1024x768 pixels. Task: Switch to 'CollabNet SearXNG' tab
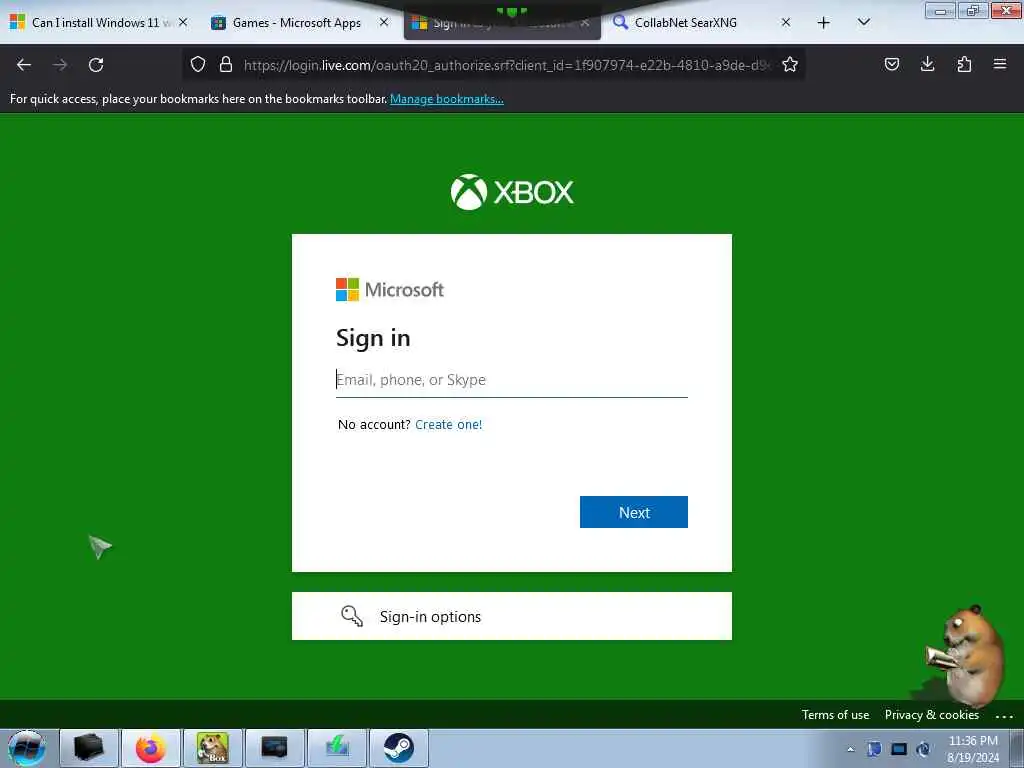[686, 23]
